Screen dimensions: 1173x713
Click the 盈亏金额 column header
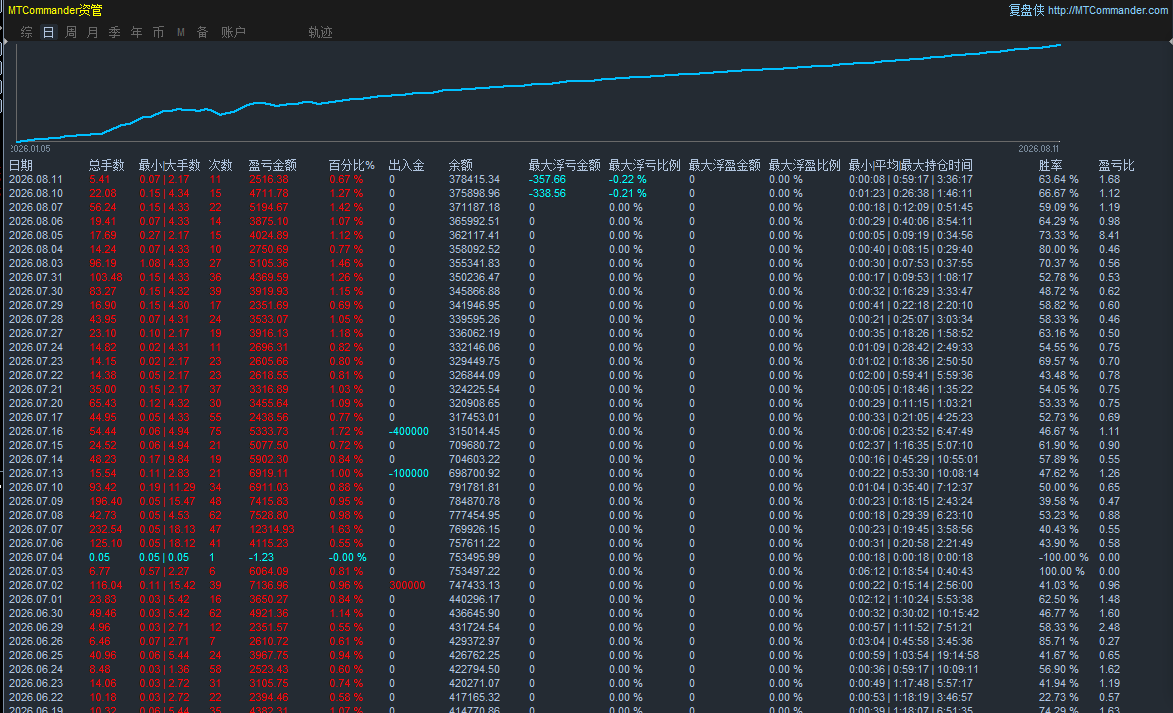coord(272,165)
